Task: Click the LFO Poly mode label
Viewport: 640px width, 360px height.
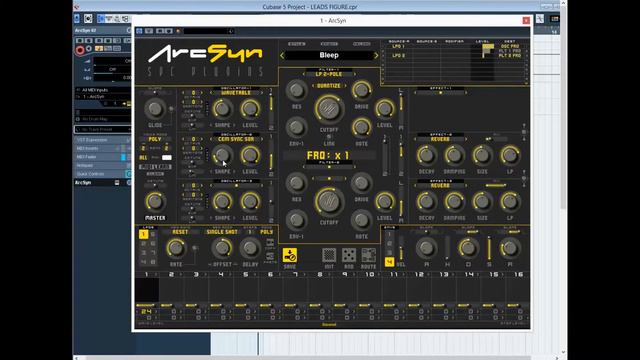Action: 267,232
